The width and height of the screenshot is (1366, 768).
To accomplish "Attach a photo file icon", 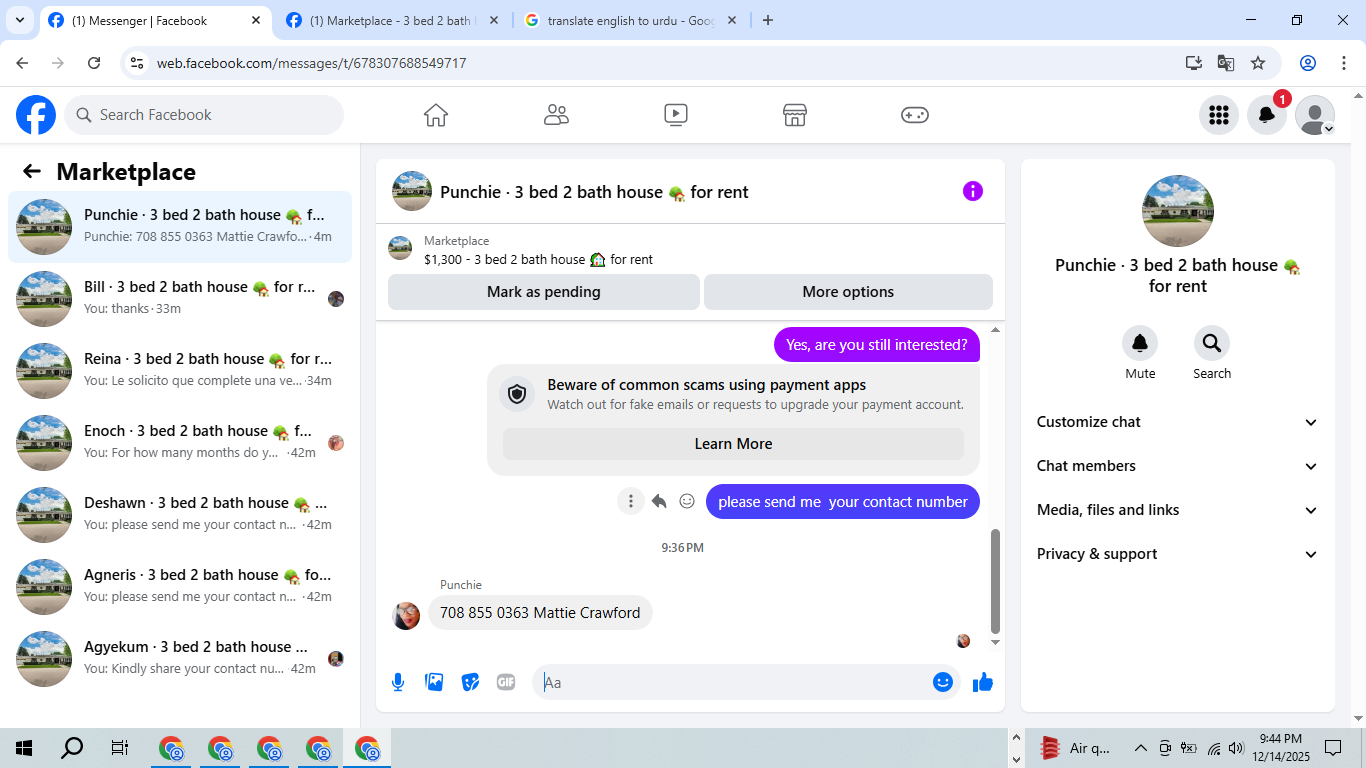I will (x=434, y=682).
